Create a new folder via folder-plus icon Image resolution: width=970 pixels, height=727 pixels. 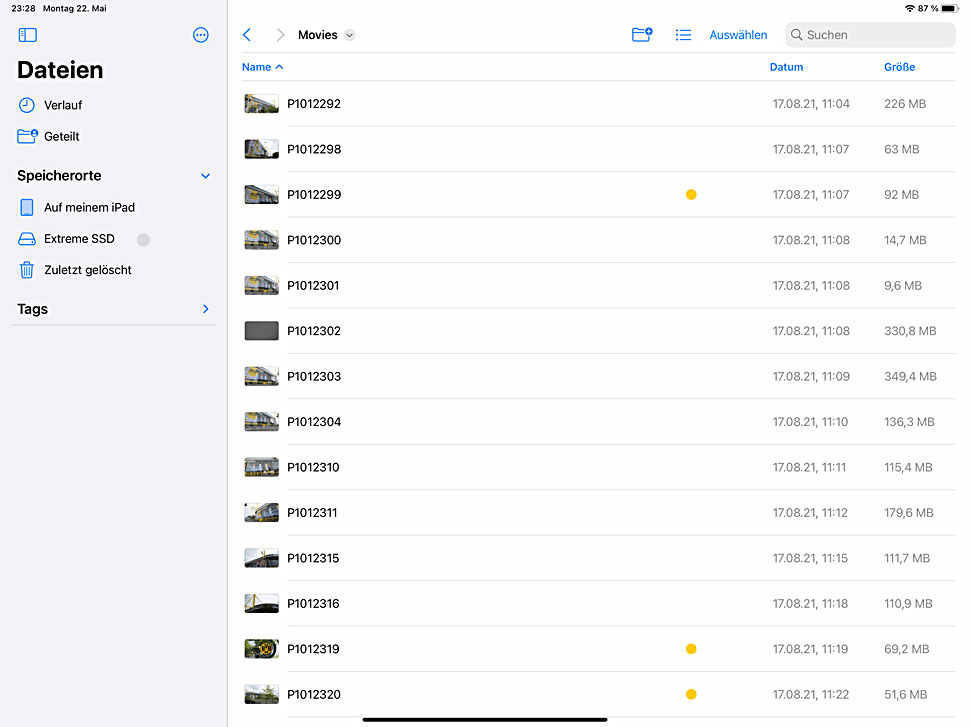coord(642,35)
